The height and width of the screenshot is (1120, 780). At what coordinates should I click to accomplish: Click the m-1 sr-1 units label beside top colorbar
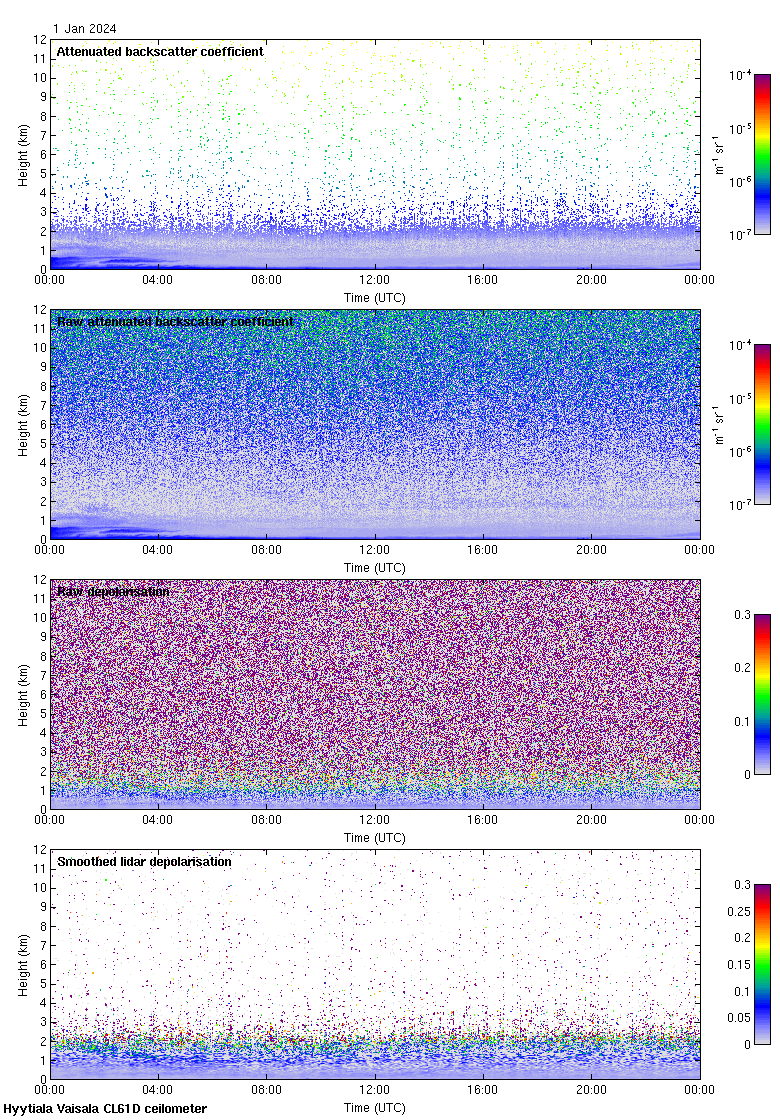[x=720, y=154]
